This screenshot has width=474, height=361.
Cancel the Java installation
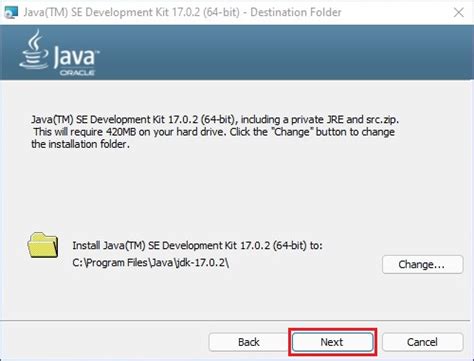[x=422, y=342]
